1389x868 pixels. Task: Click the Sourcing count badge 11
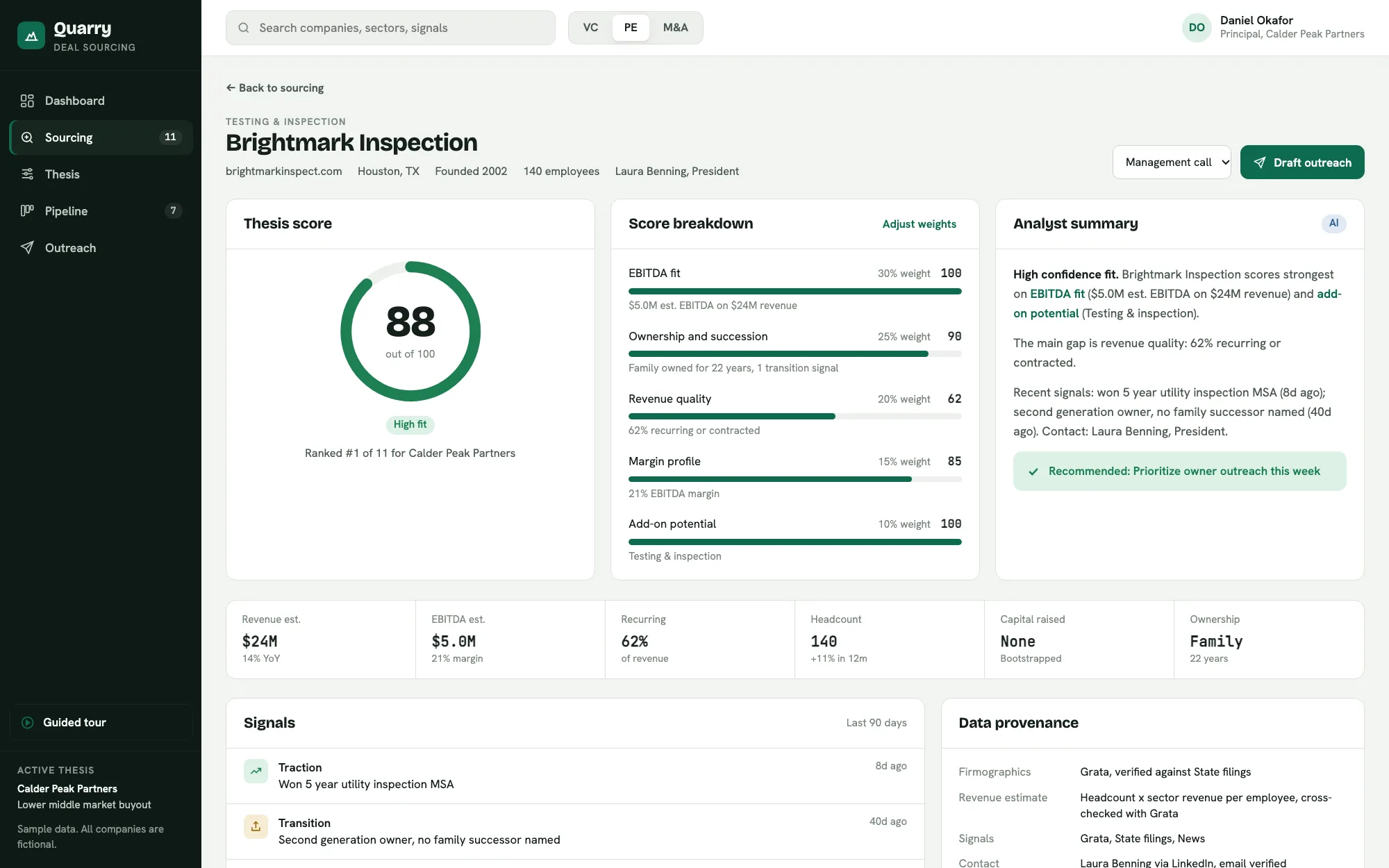coord(170,137)
